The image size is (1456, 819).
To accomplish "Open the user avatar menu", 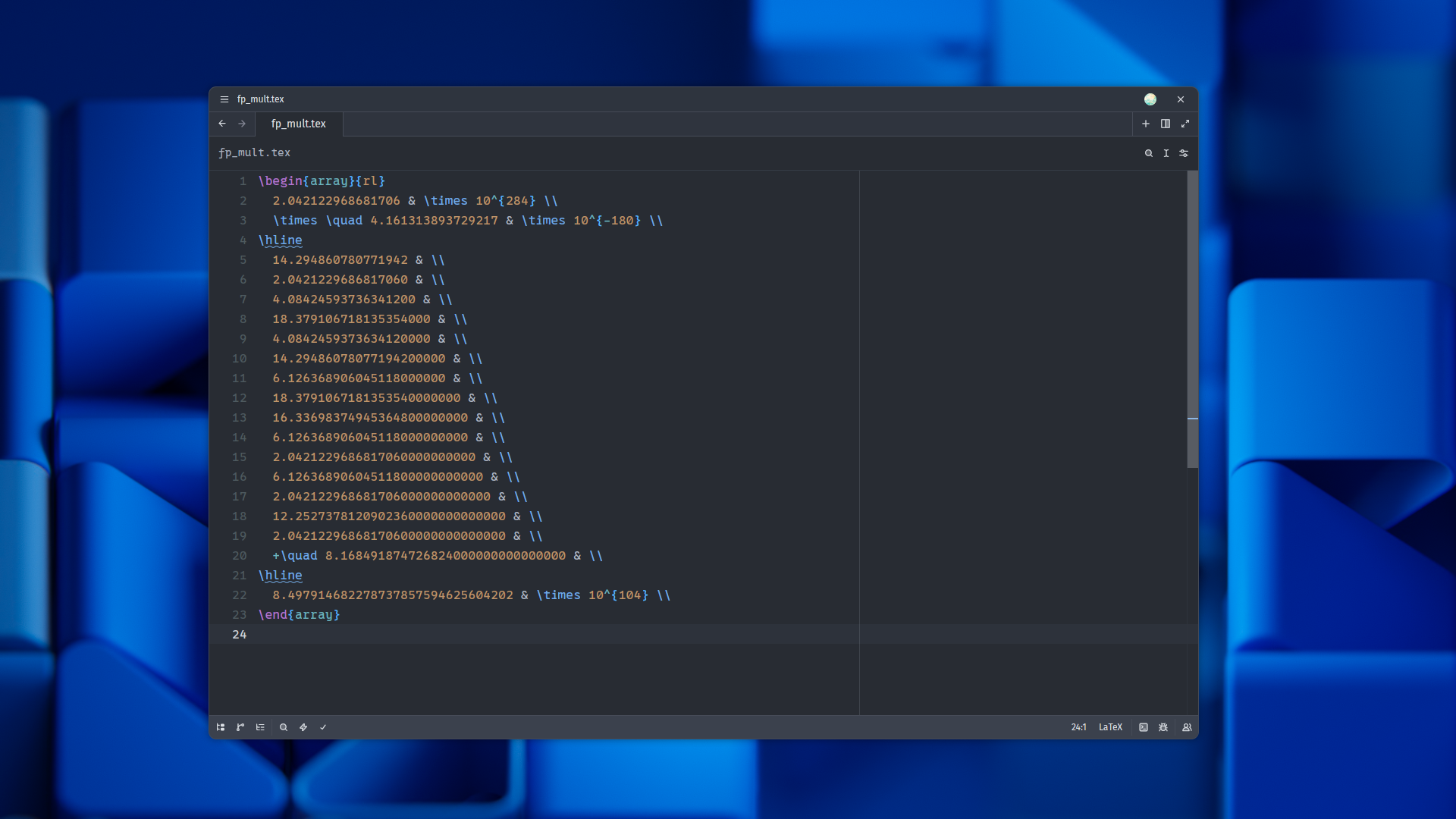I will point(1150,99).
